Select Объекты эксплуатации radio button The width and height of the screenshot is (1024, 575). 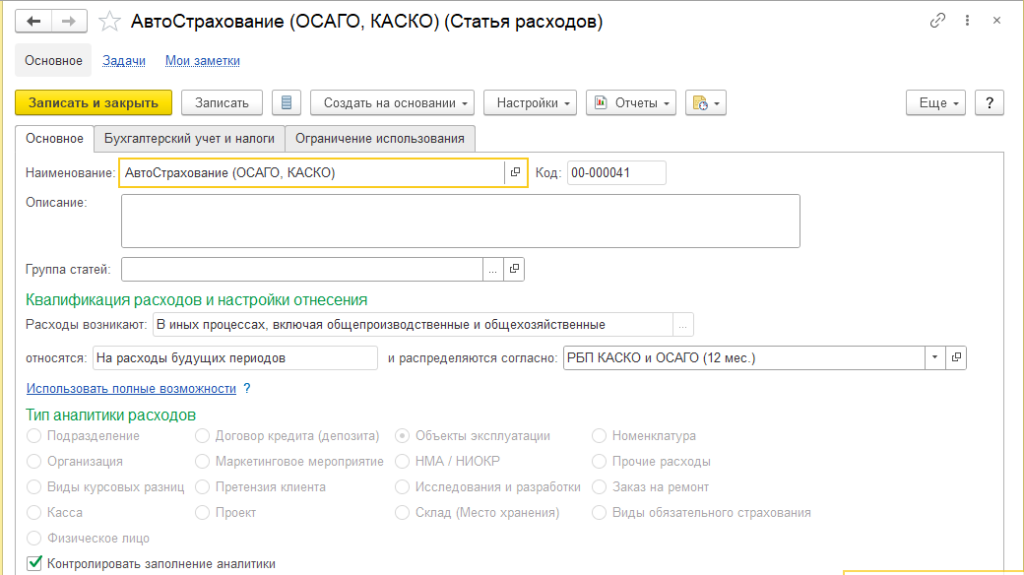(x=402, y=436)
